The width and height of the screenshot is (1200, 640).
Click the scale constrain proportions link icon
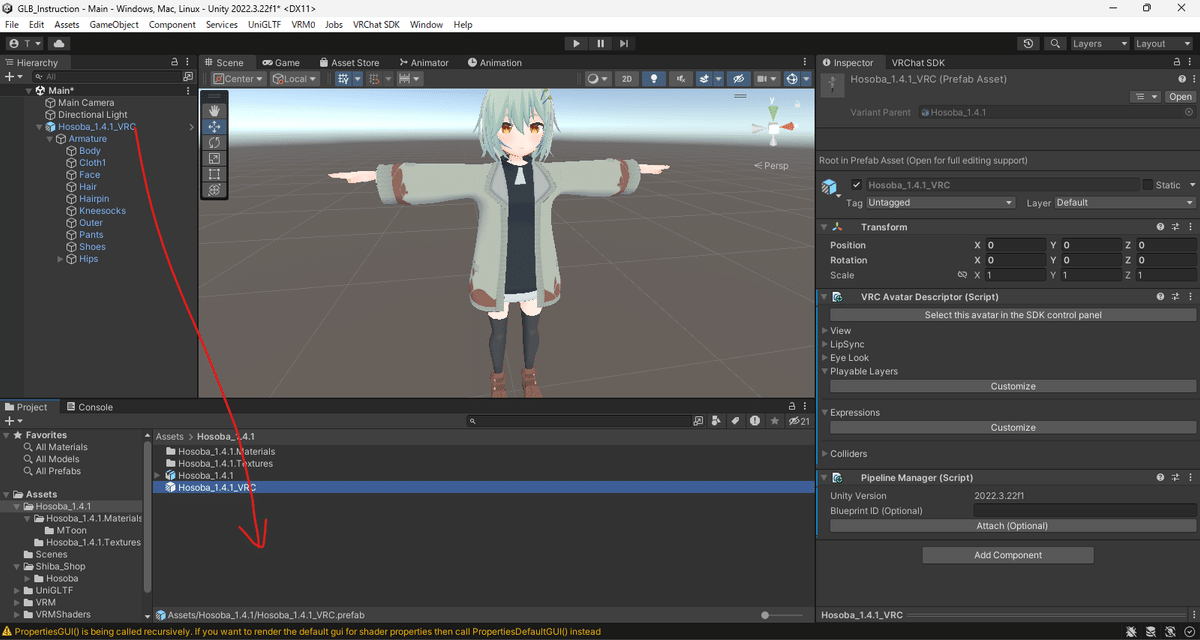(x=962, y=275)
